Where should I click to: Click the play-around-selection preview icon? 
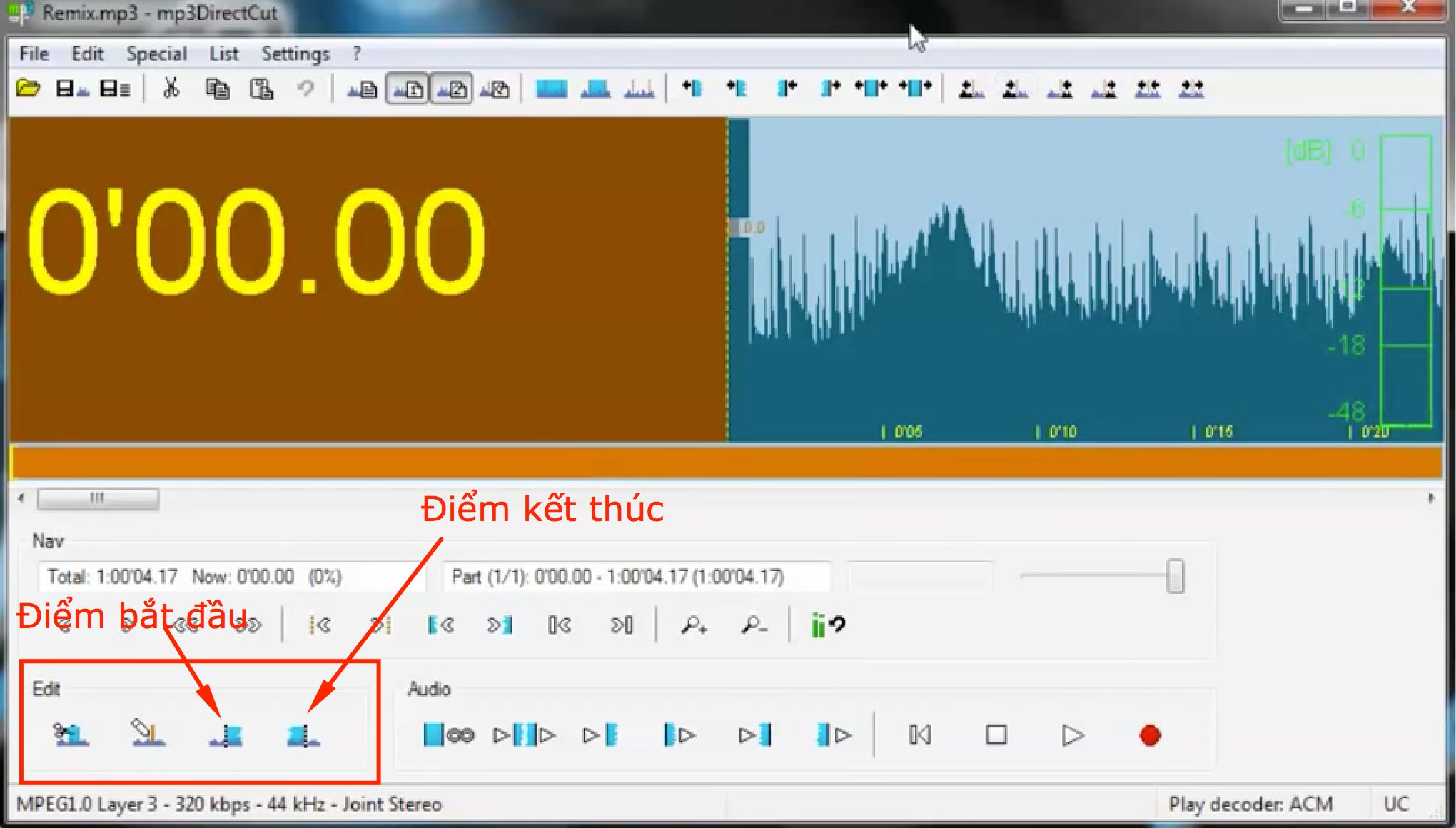click(525, 734)
